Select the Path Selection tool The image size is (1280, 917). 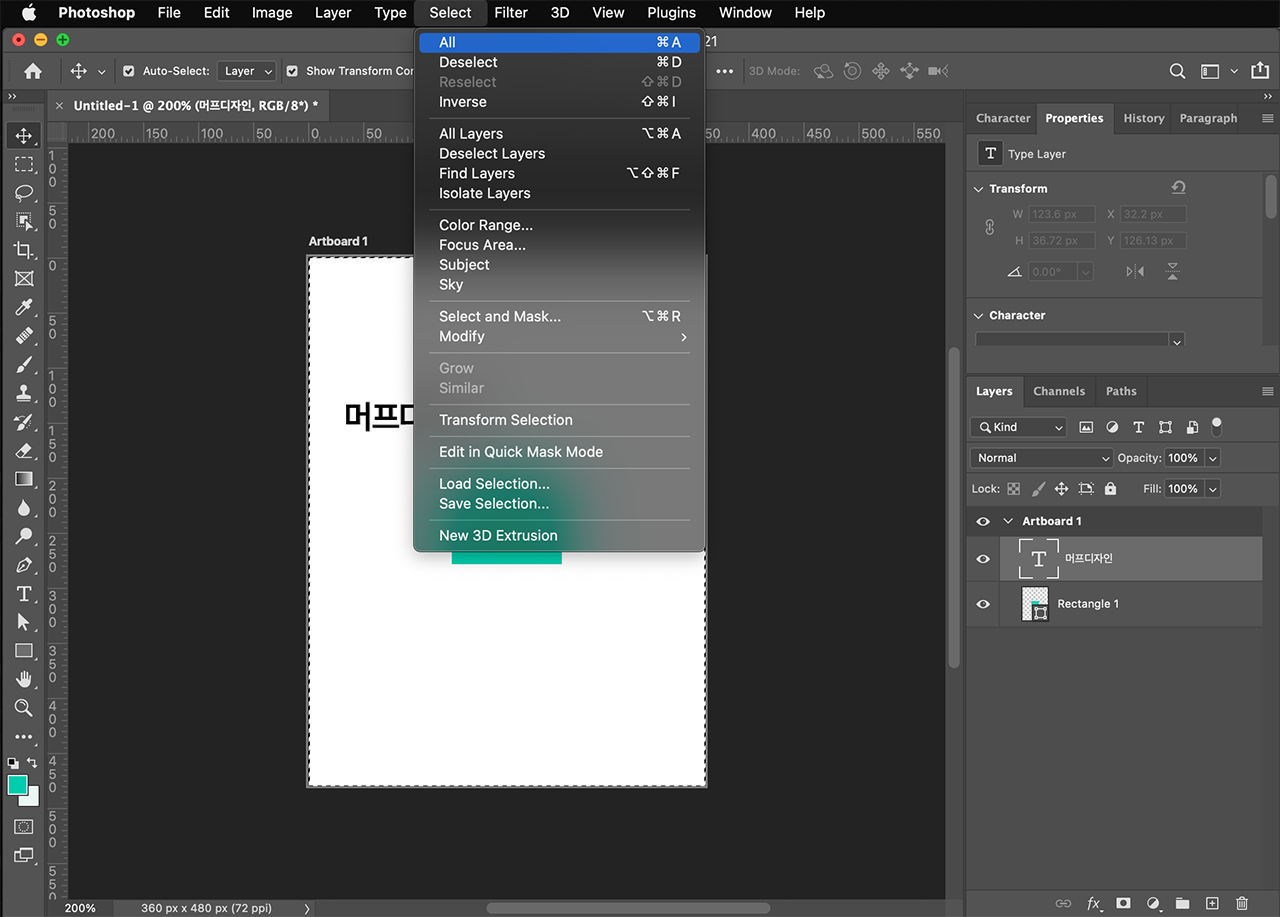pos(24,622)
